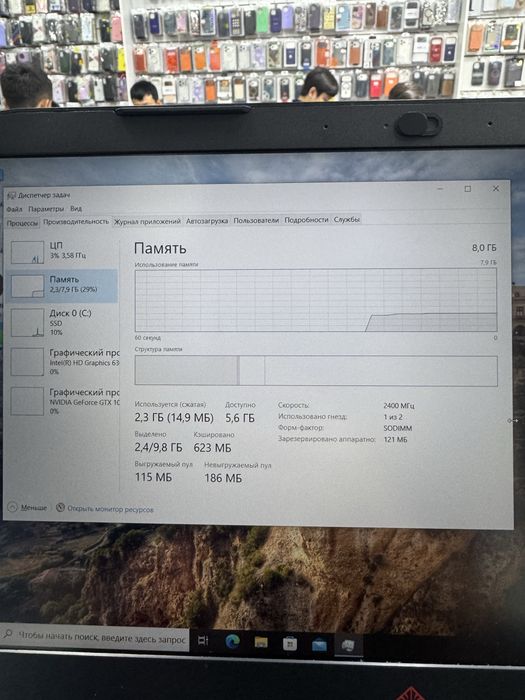Open the Журнал приложений tab
This screenshot has height=700, width=525.
click(147, 221)
